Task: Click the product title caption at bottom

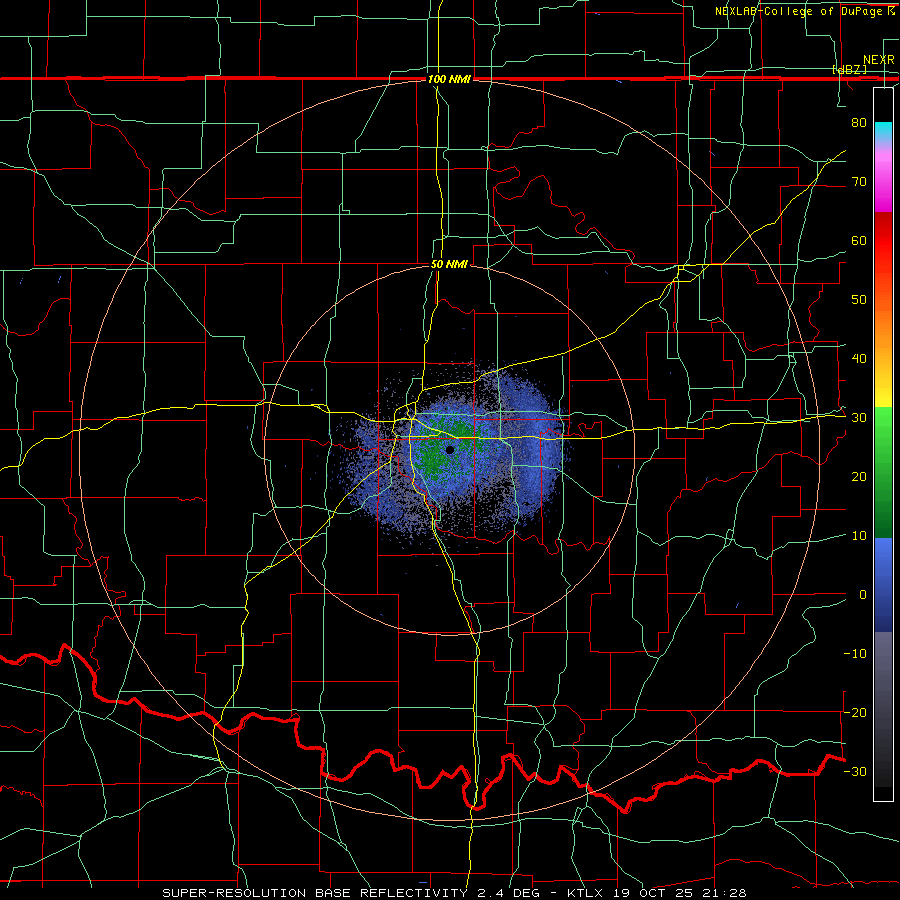Action: coord(455,893)
